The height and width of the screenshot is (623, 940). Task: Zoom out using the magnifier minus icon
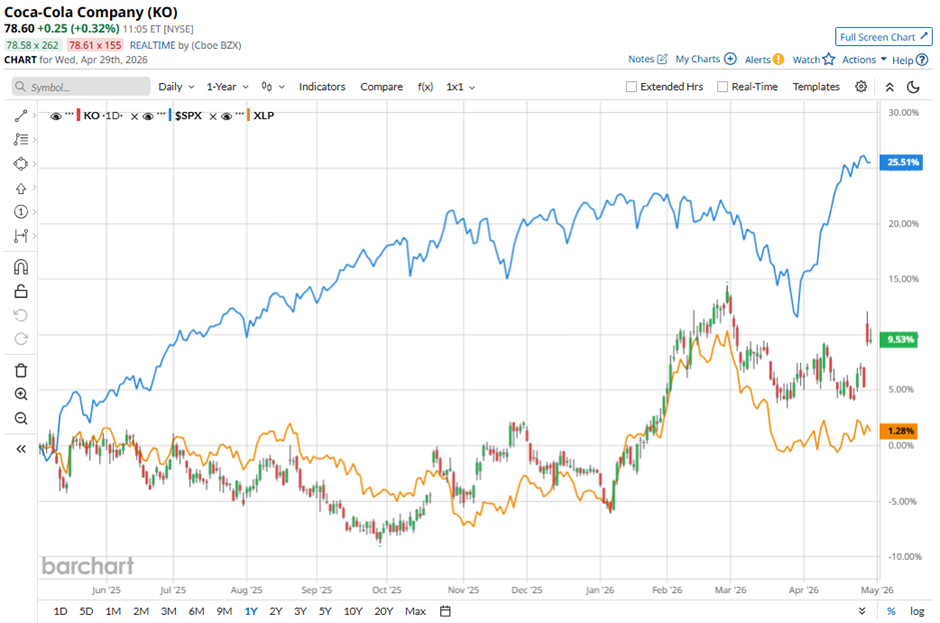point(21,418)
